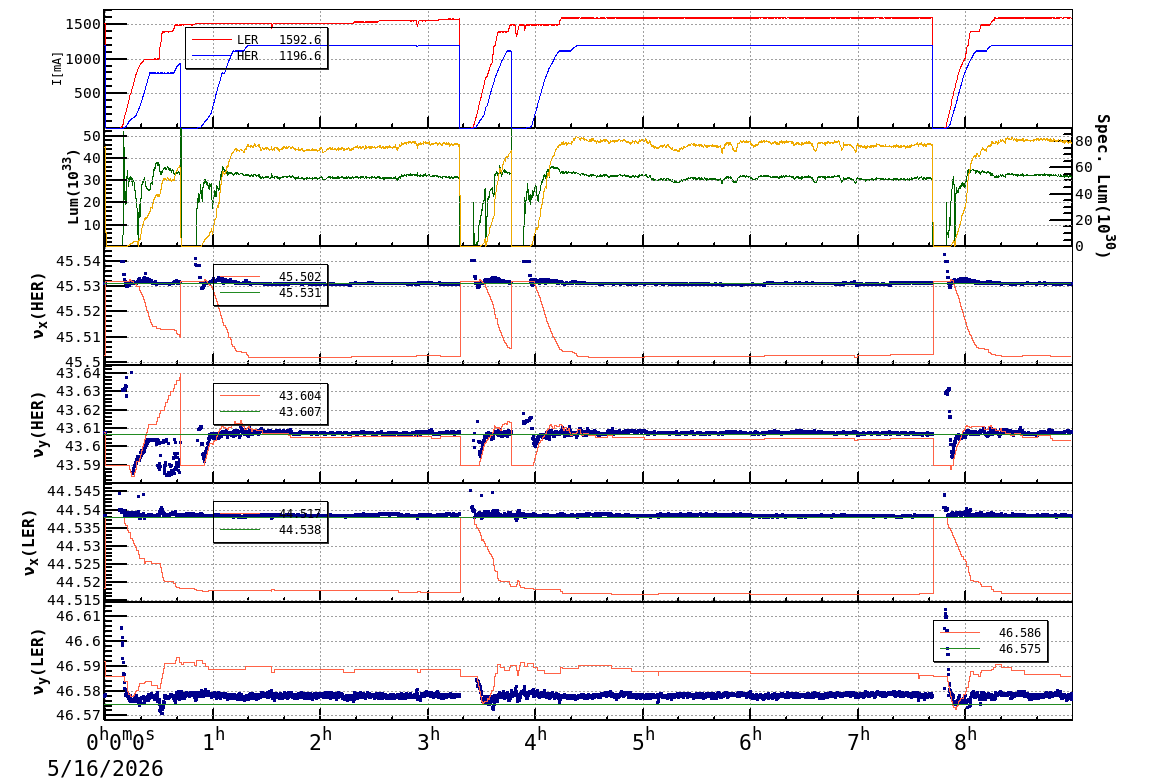Viewport: 1154px width, 782px height.
Task: Click the 46.61 tick on the νy(LER) axis
Action: tap(79, 616)
